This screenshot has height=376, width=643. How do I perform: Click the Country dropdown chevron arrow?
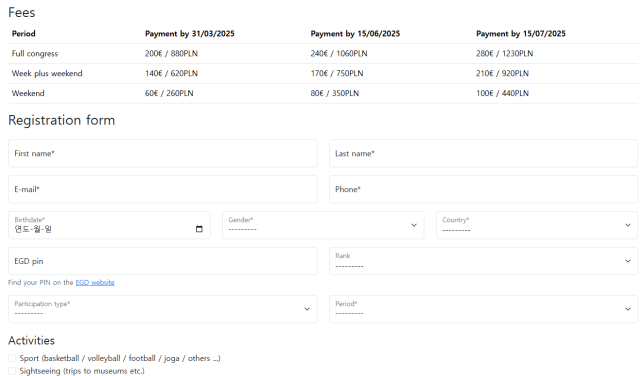(x=627, y=225)
